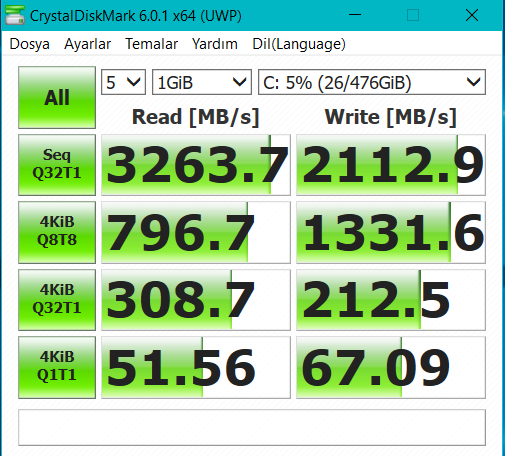Click the Seq read result 3263.7
The image size is (505, 456).
pyautogui.click(x=196, y=165)
